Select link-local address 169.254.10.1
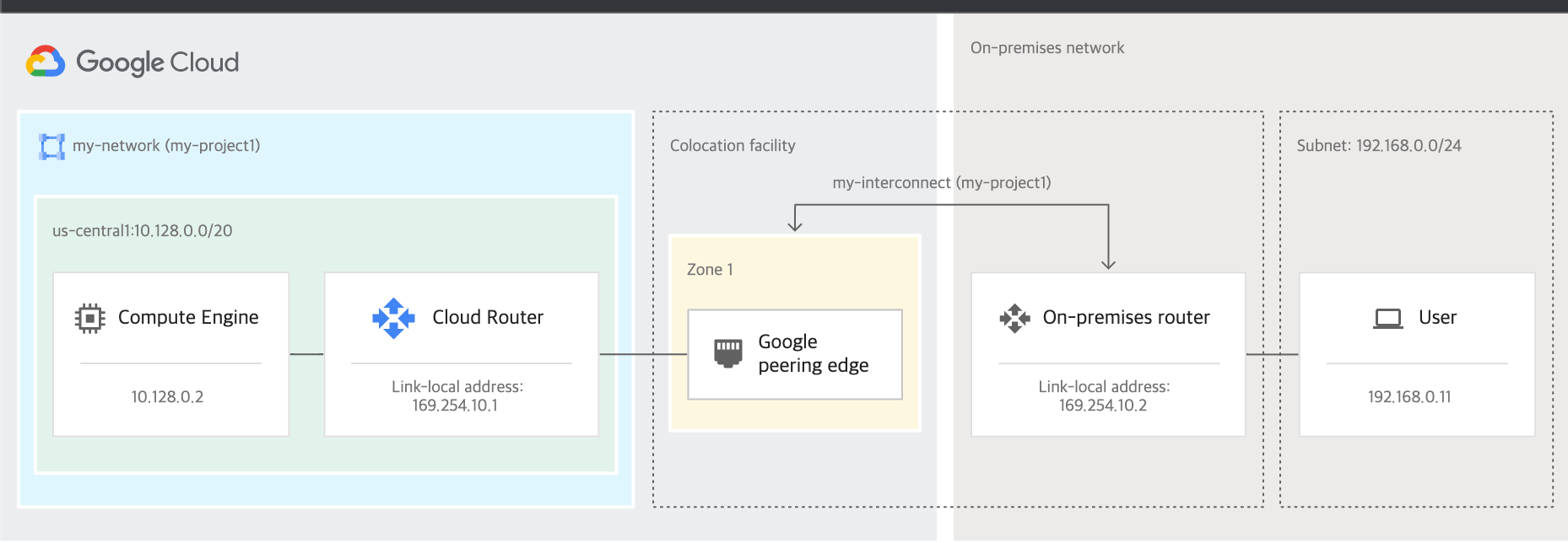 click(x=455, y=406)
